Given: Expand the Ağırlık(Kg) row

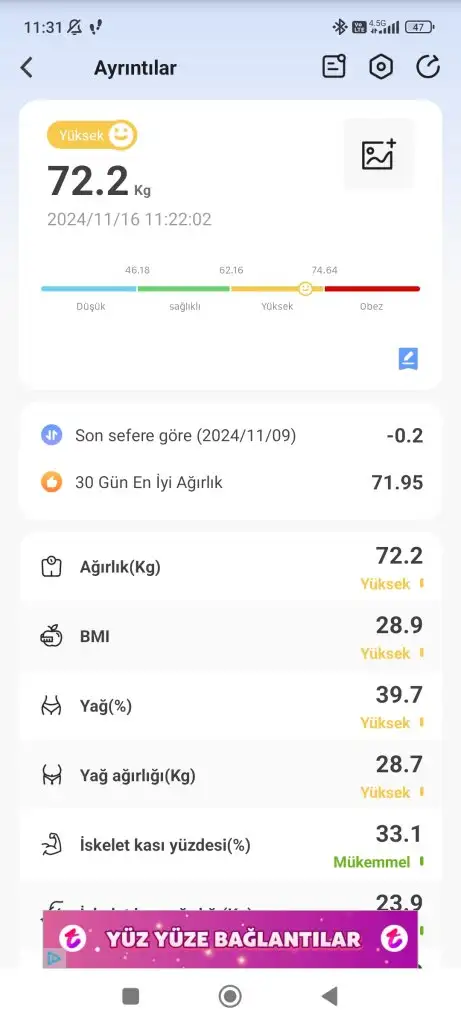Looking at the screenshot, I should click(230, 567).
